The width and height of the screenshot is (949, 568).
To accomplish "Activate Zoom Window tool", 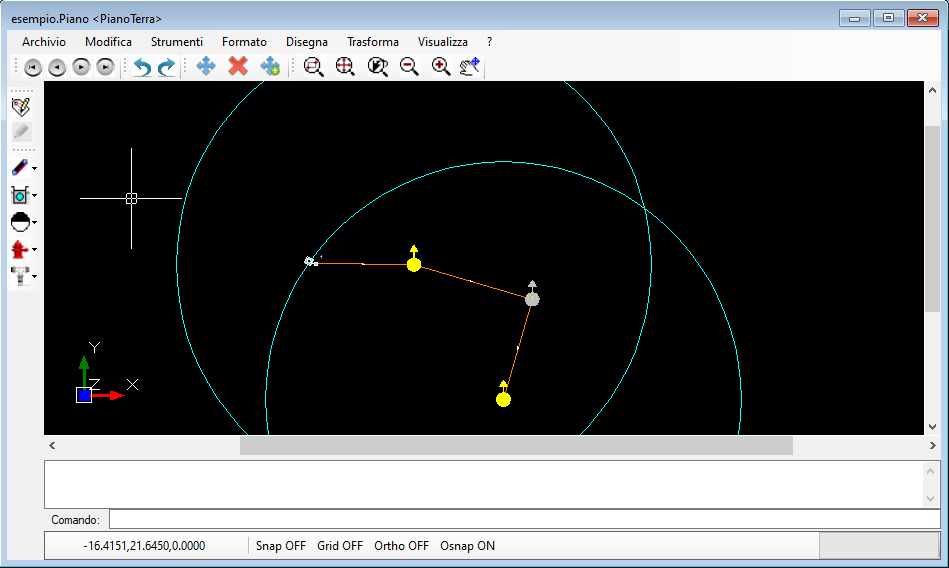I will 314,66.
